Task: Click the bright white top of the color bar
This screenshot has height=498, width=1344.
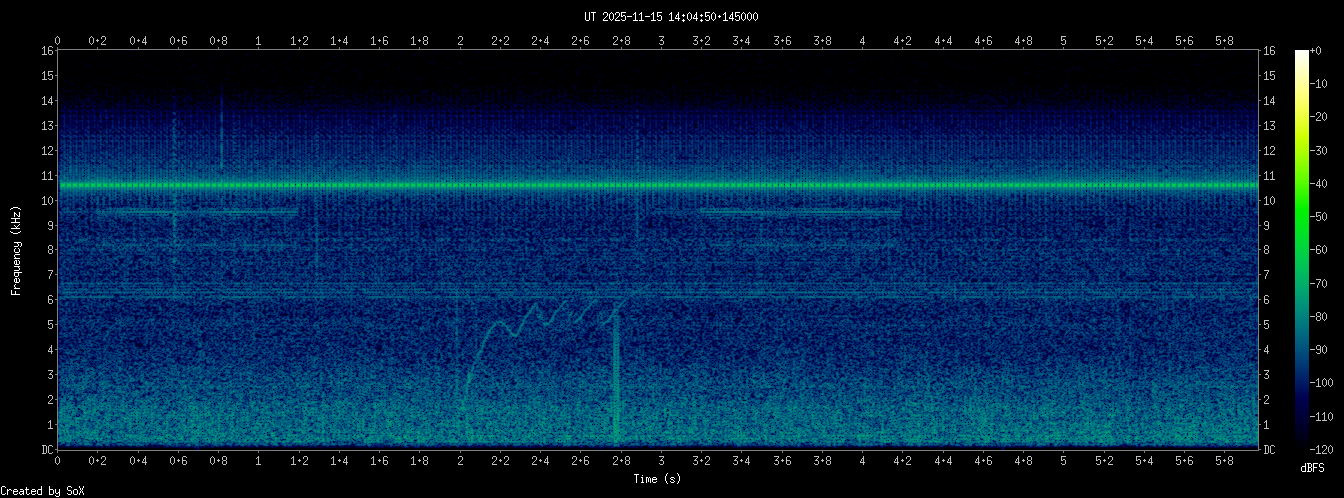Action: coord(1302,56)
